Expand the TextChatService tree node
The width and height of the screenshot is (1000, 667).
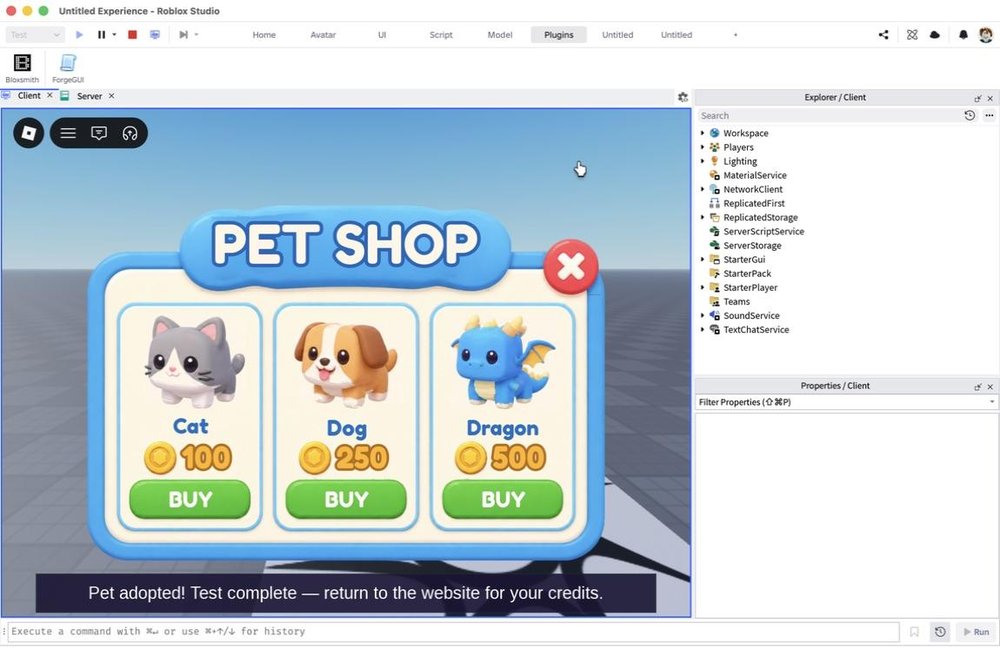pos(702,329)
